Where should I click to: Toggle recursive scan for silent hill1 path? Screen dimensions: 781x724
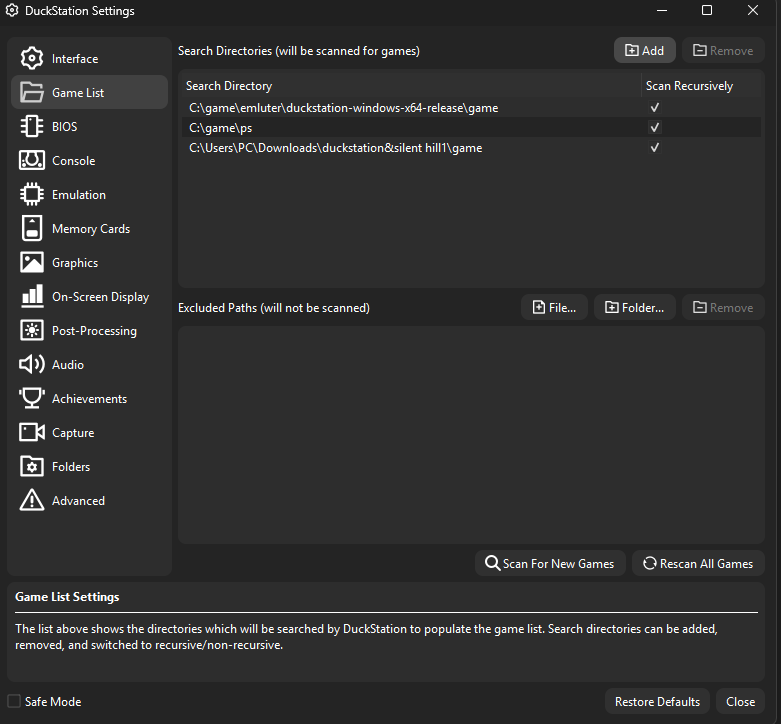[654, 147]
